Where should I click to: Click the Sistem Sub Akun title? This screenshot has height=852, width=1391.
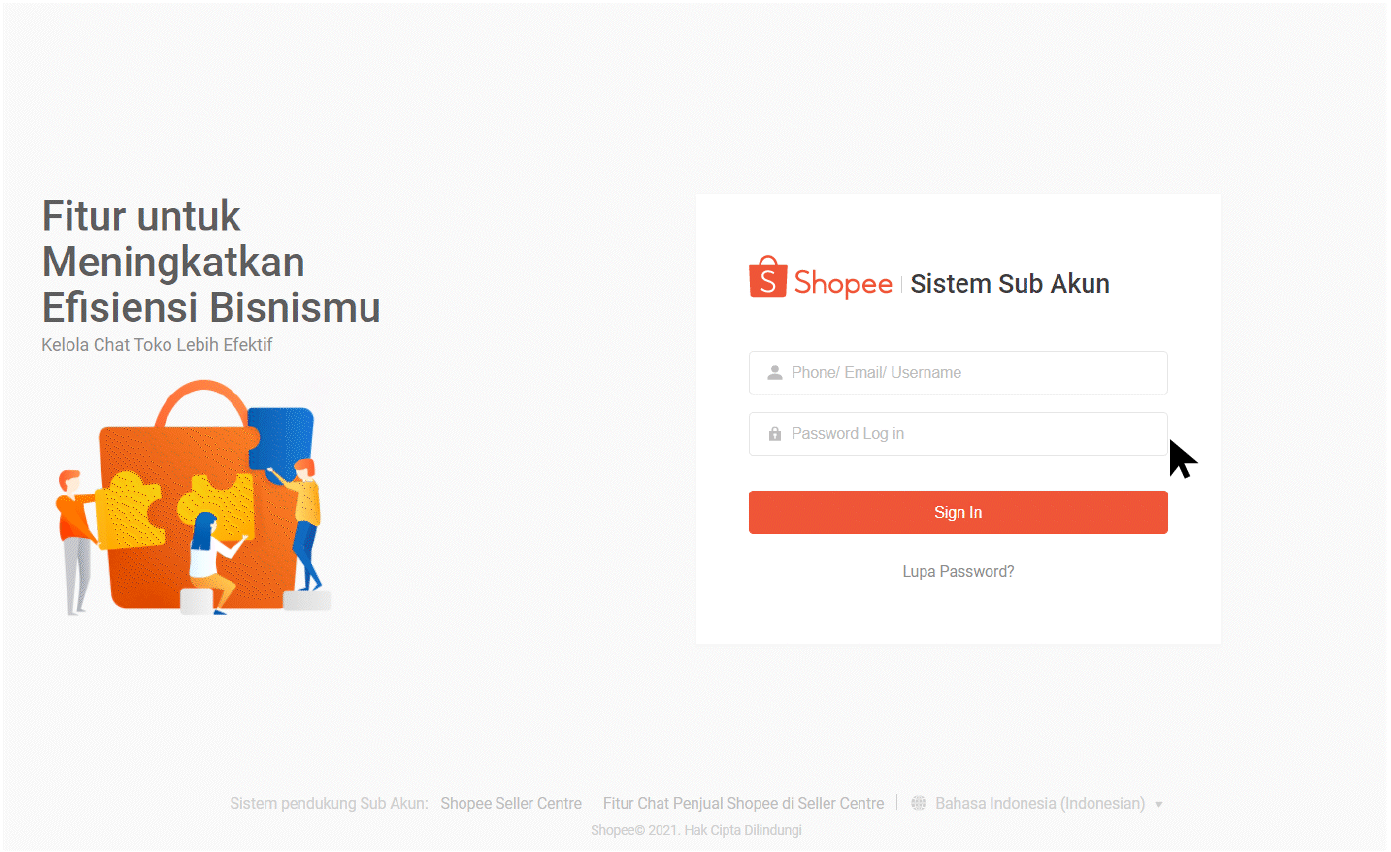1010,284
